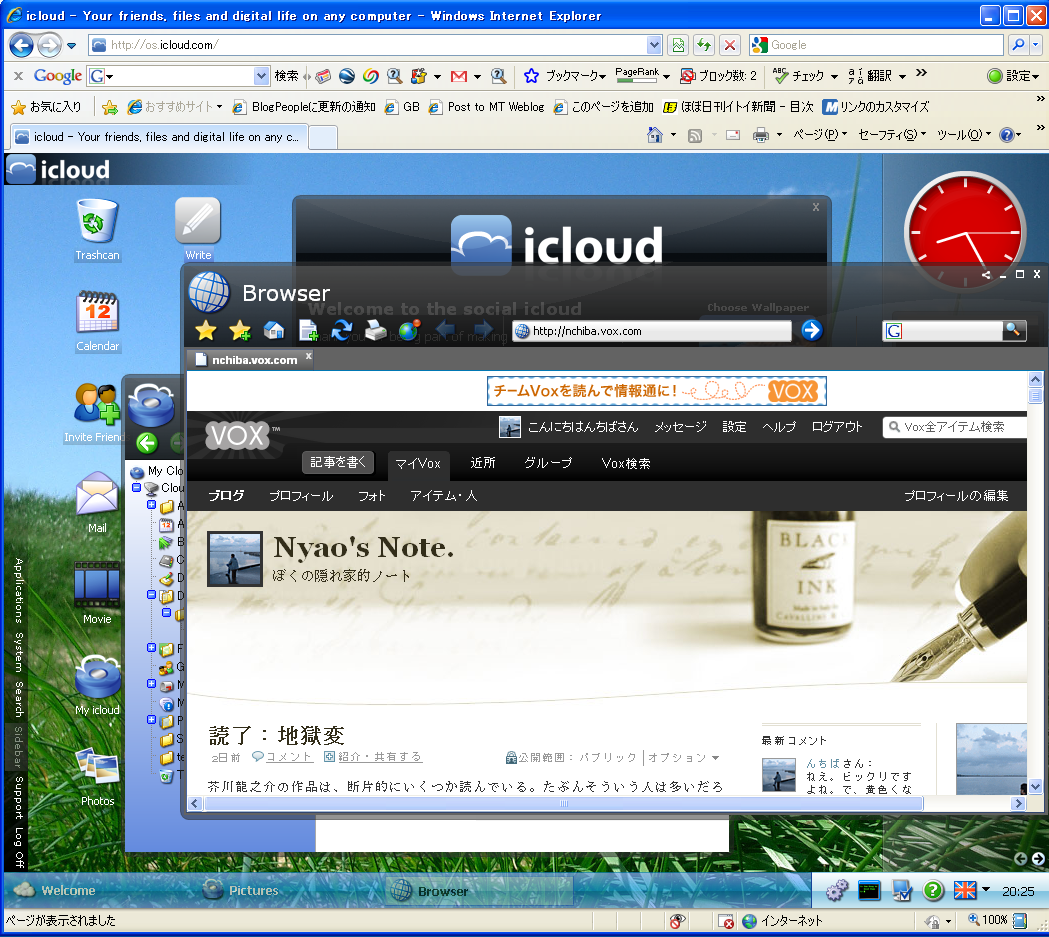Launch the Movie application icon
Screen dimensions: 1049x937
(97, 594)
